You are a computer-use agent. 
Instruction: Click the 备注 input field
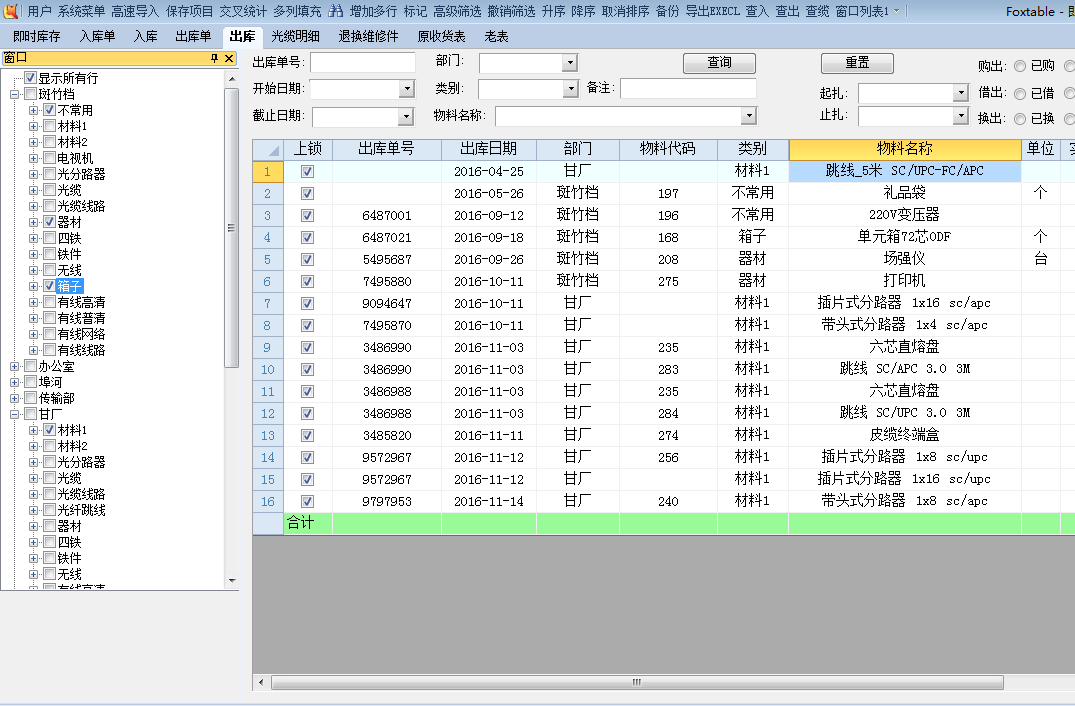[x=688, y=88]
